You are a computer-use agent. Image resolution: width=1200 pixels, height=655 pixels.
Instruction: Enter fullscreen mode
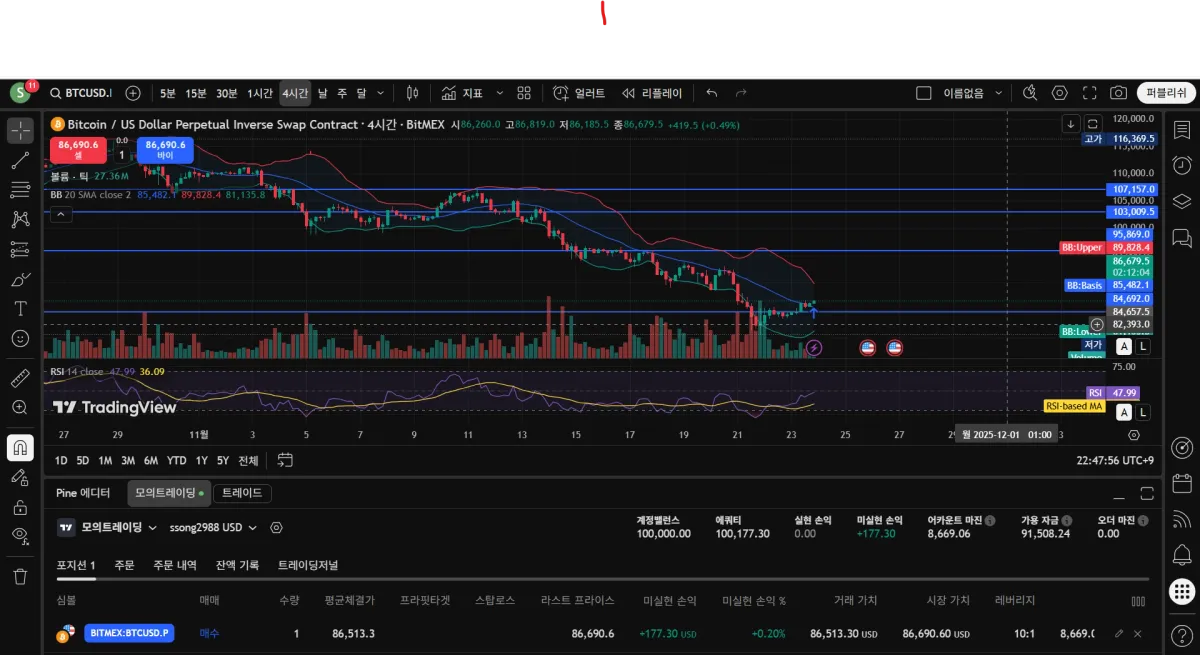pyautogui.click(x=1089, y=93)
